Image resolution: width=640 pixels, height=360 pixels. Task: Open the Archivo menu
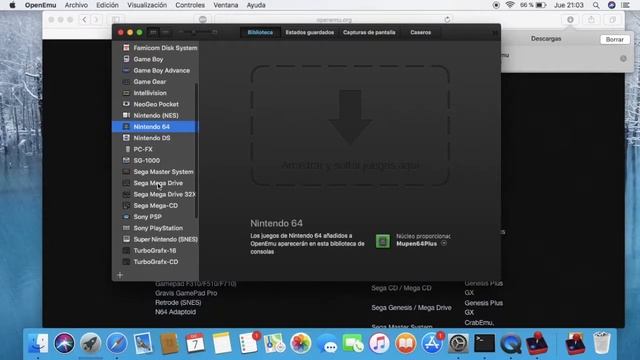(x=76, y=5)
